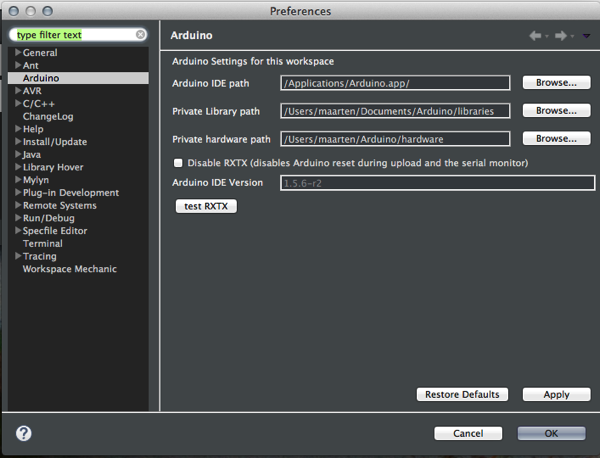
Task: Click the Arduino IDE Version field
Action: tap(437, 183)
